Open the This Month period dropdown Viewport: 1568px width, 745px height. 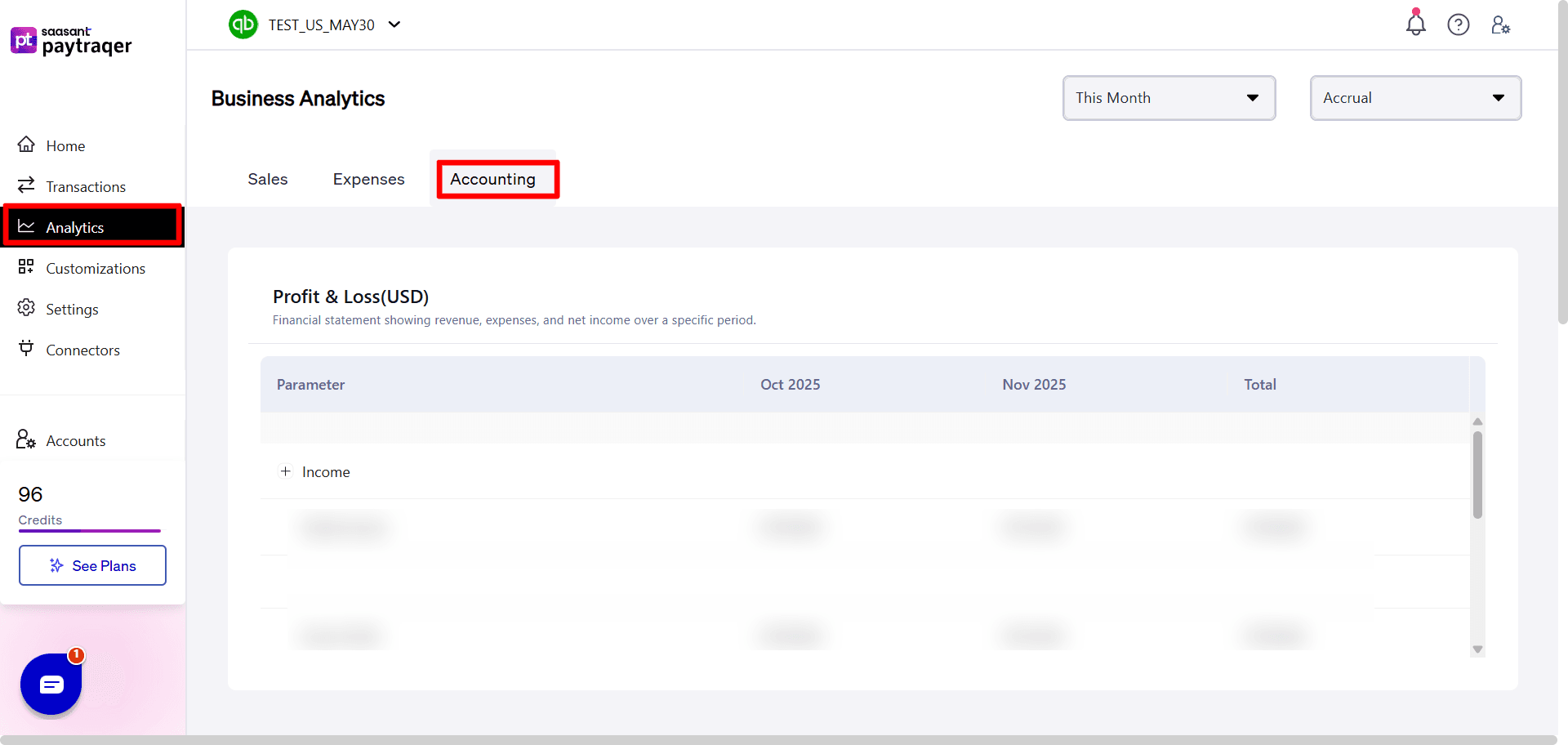pyautogui.click(x=1168, y=97)
